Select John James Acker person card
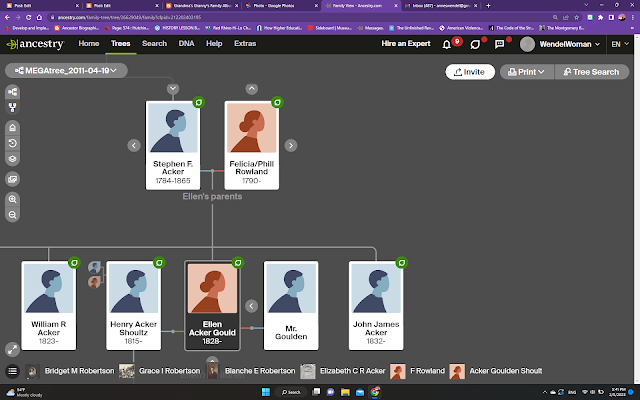The image size is (640, 400). pos(376,306)
